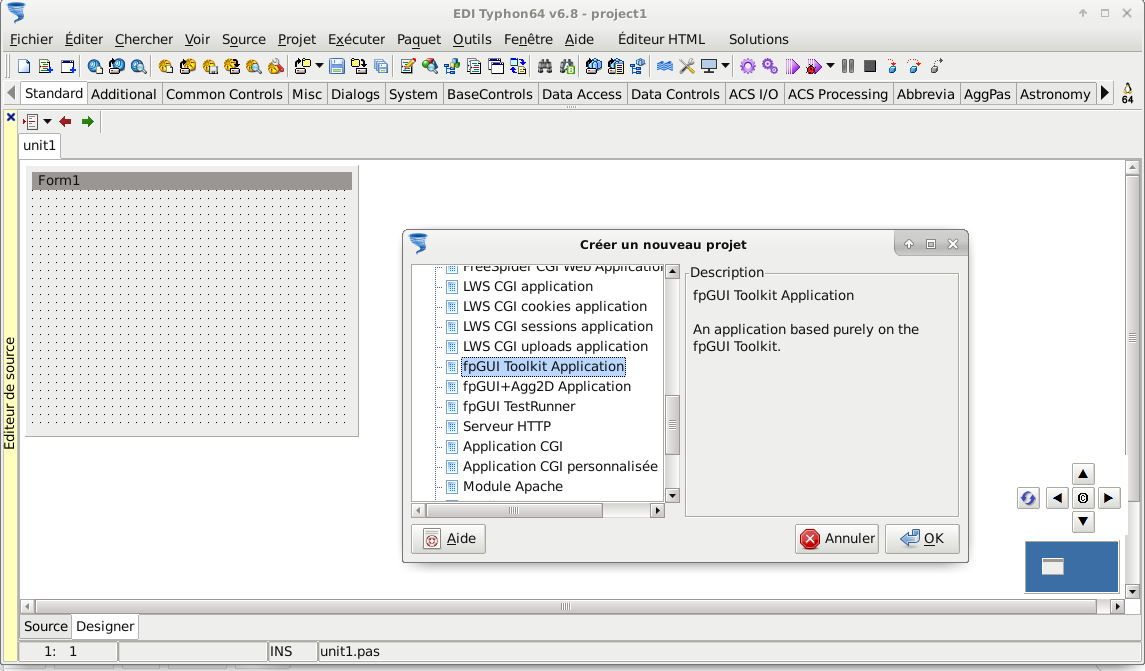Click the single purple gear Compile icon
The width and height of the screenshot is (1145, 671).
coord(748,66)
